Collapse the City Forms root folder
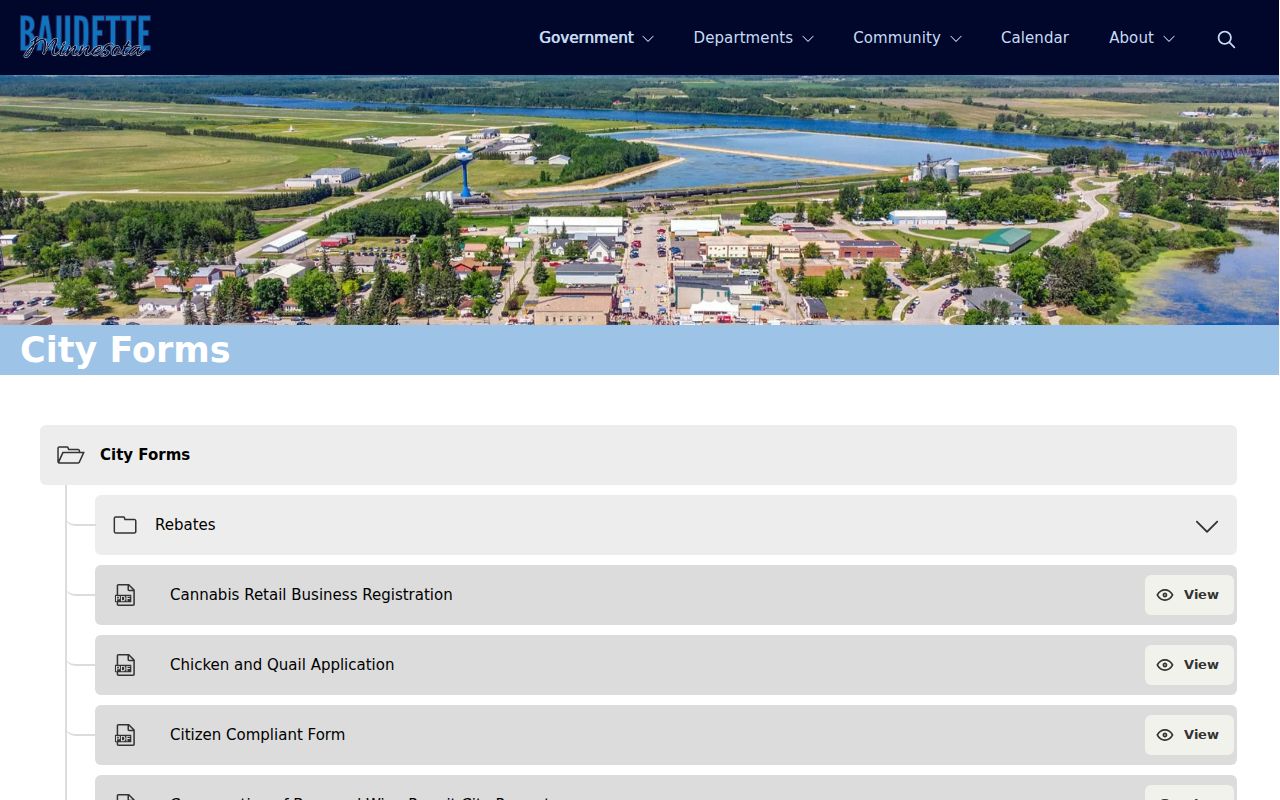Image resolution: width=1280 pixels, height=800 pixels. click(638, 455)
